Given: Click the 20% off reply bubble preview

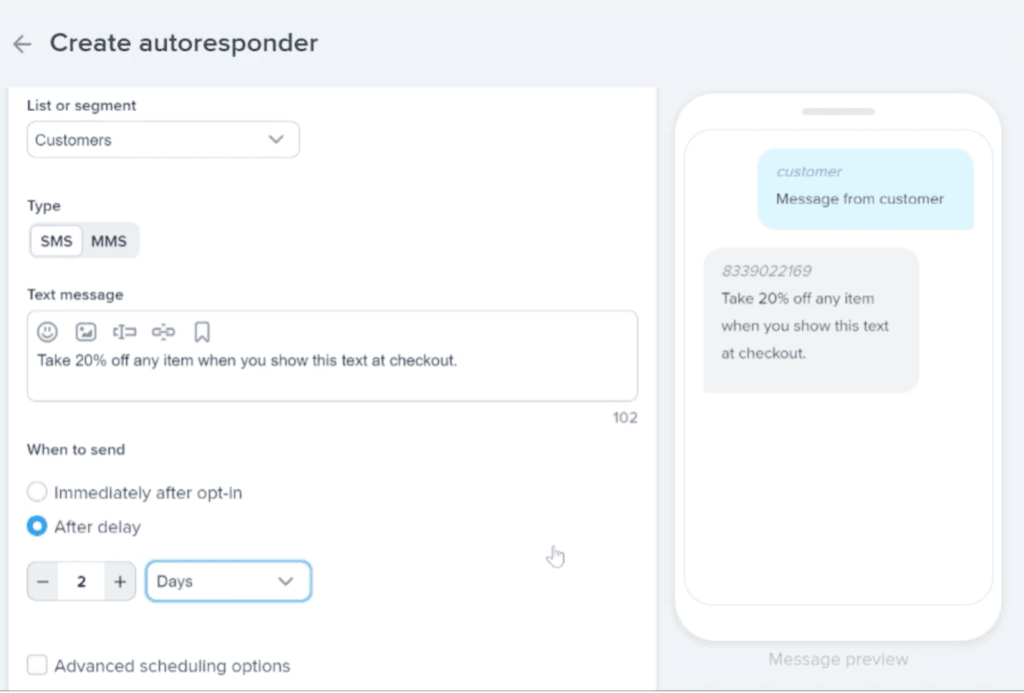Looking at the screenshot, I should tap(811, 320).
